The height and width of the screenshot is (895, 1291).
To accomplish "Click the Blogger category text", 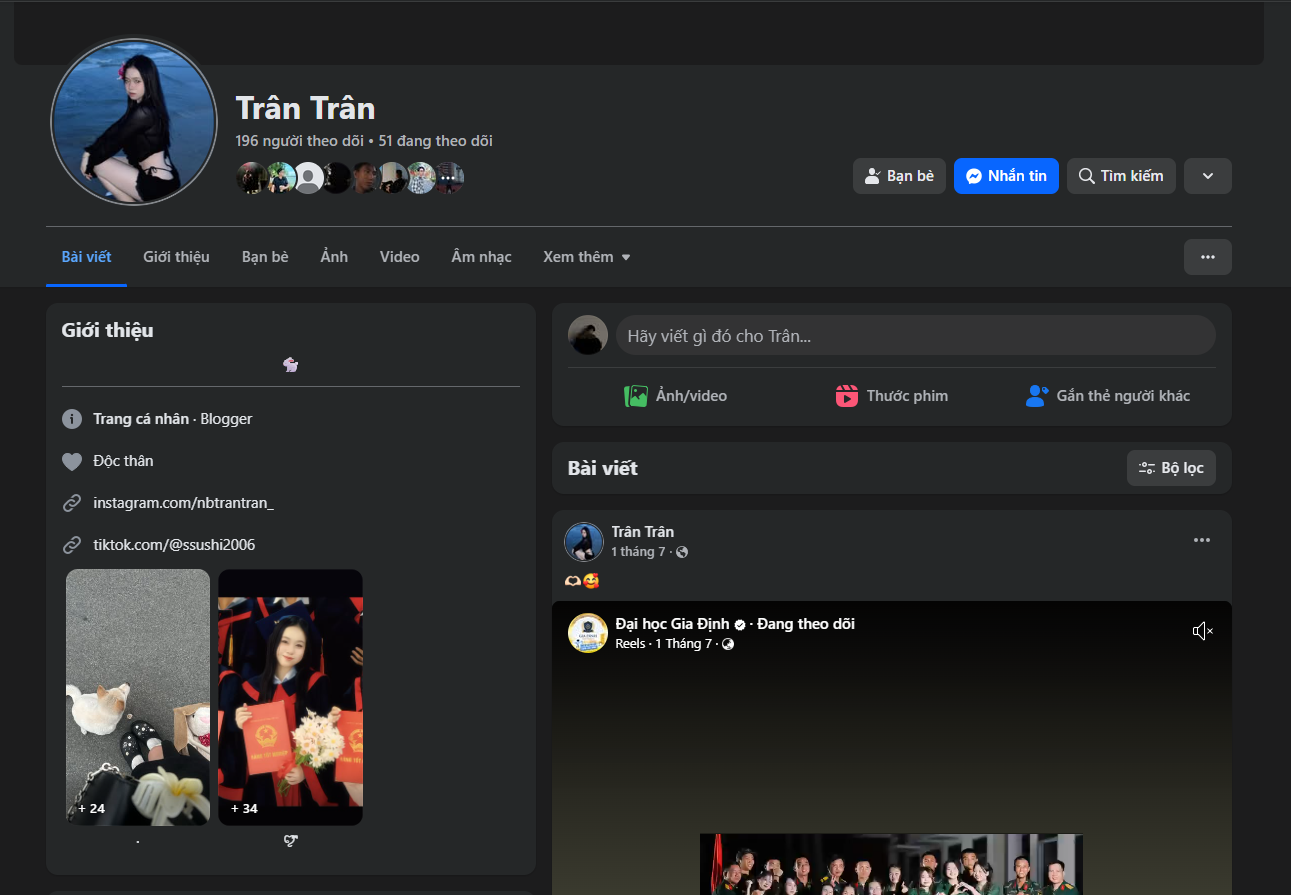I will click(x=226, y=419).
